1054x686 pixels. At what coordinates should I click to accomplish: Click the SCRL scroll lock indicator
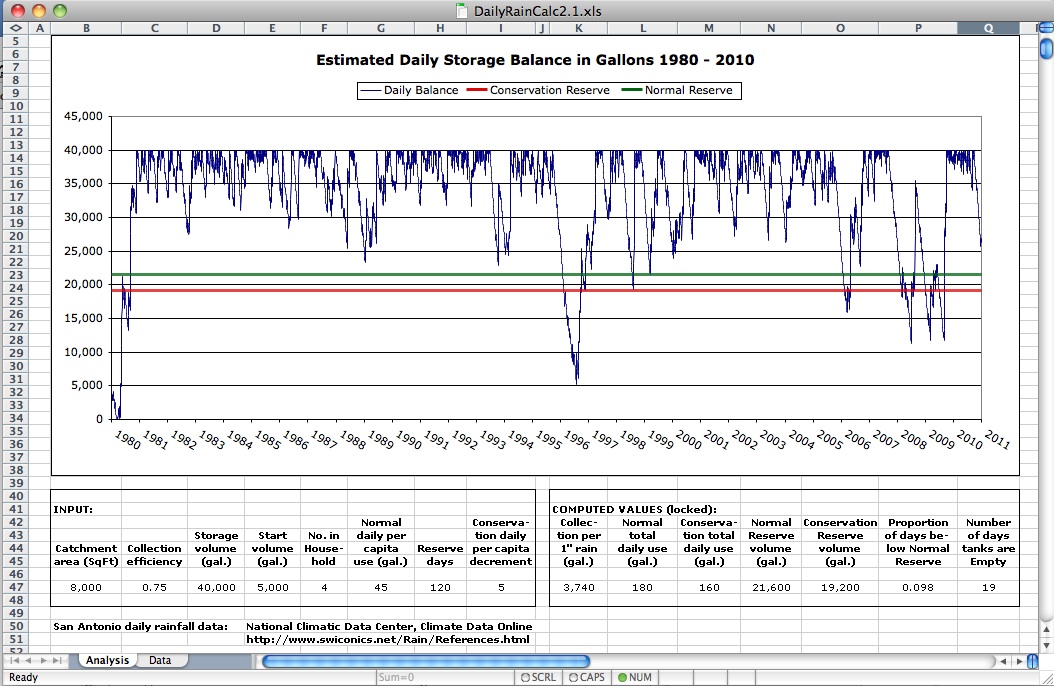pyautogui.click(x=538, y=677)
